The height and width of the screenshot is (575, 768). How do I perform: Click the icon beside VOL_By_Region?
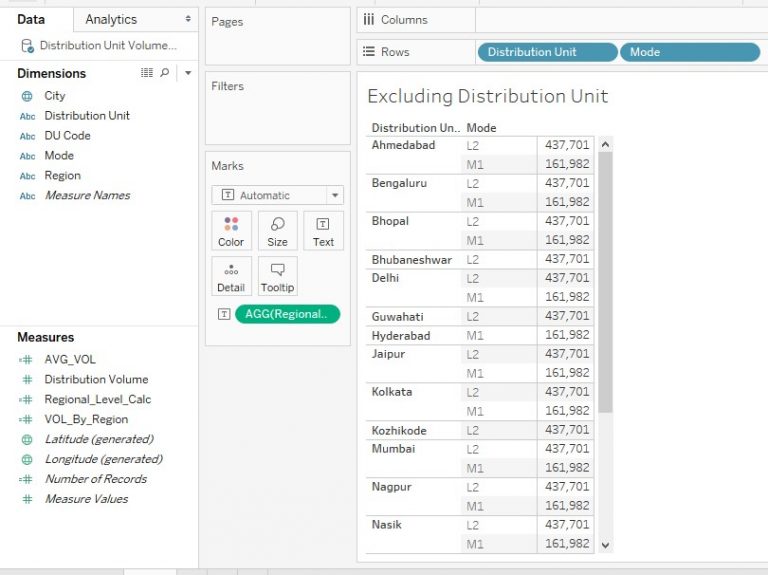coord(26,420)
